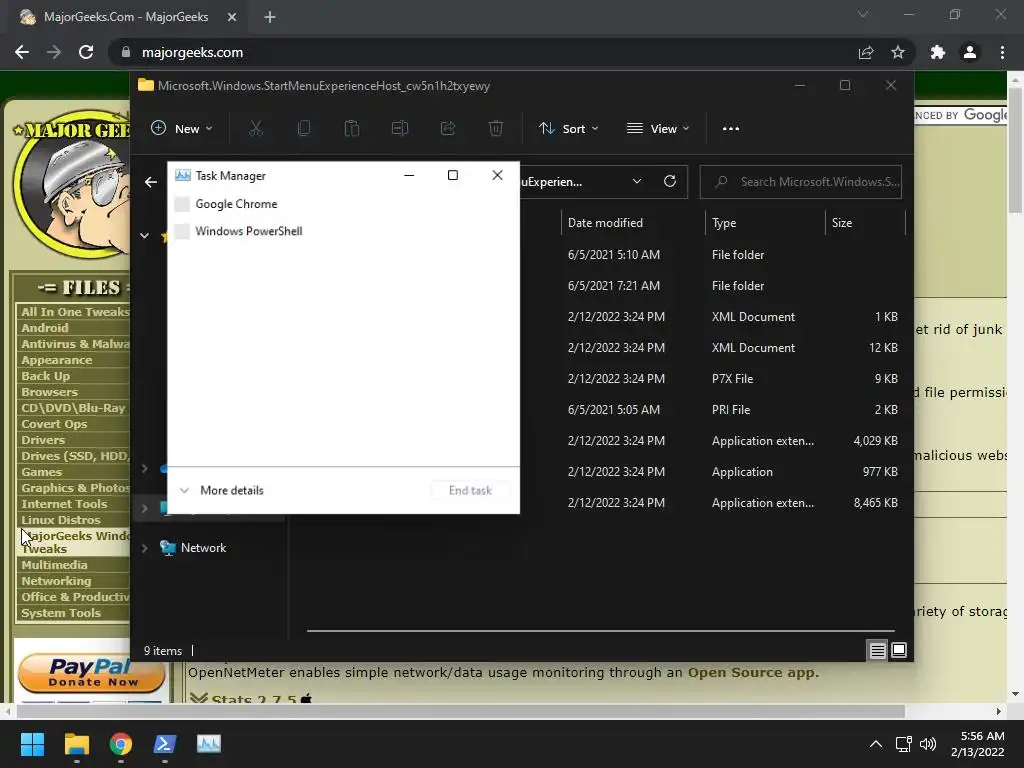Close the MajorGeeks tab
This screenshot has height=768, width=1024.
pos(232,17)
